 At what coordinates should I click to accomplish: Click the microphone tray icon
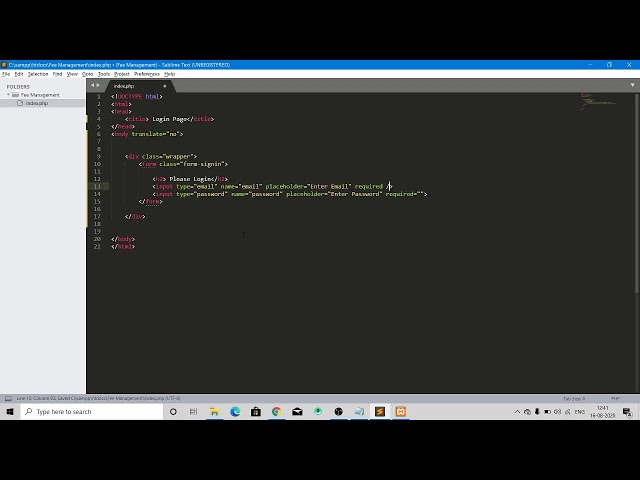pos(537,412)
